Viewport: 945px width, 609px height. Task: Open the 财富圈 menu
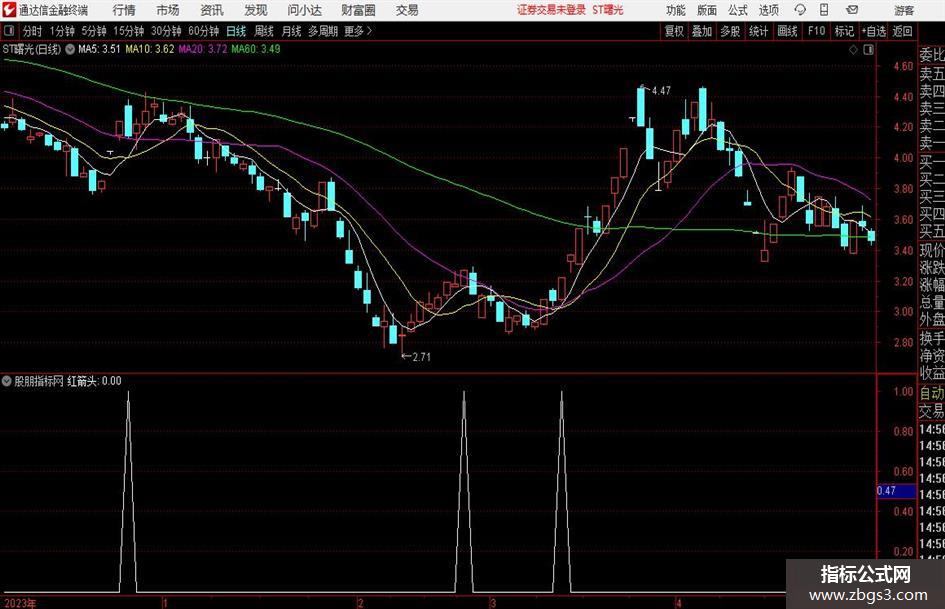point(358,10)
